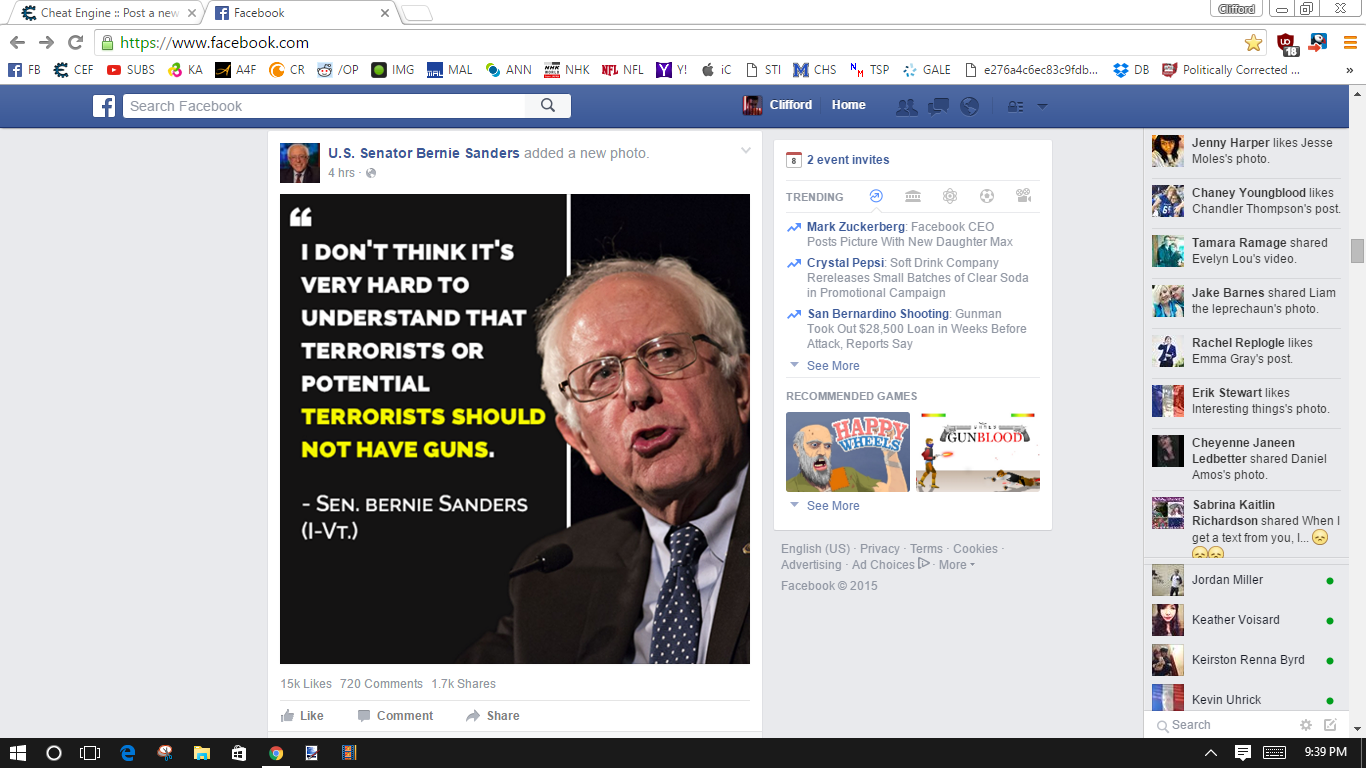Viewport: 1366px width, 768px height.
Task: Toggle the uBlock ad blocker extension
Action: [x=1283, y=44]
